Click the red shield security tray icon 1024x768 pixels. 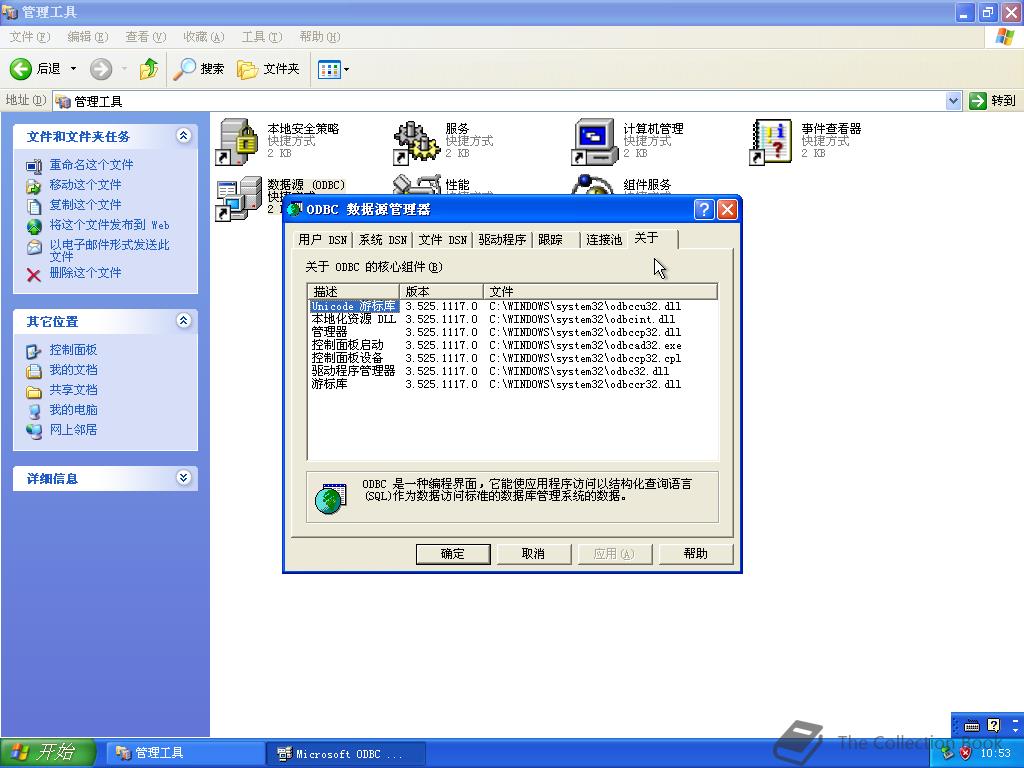[x=966, y=754]
